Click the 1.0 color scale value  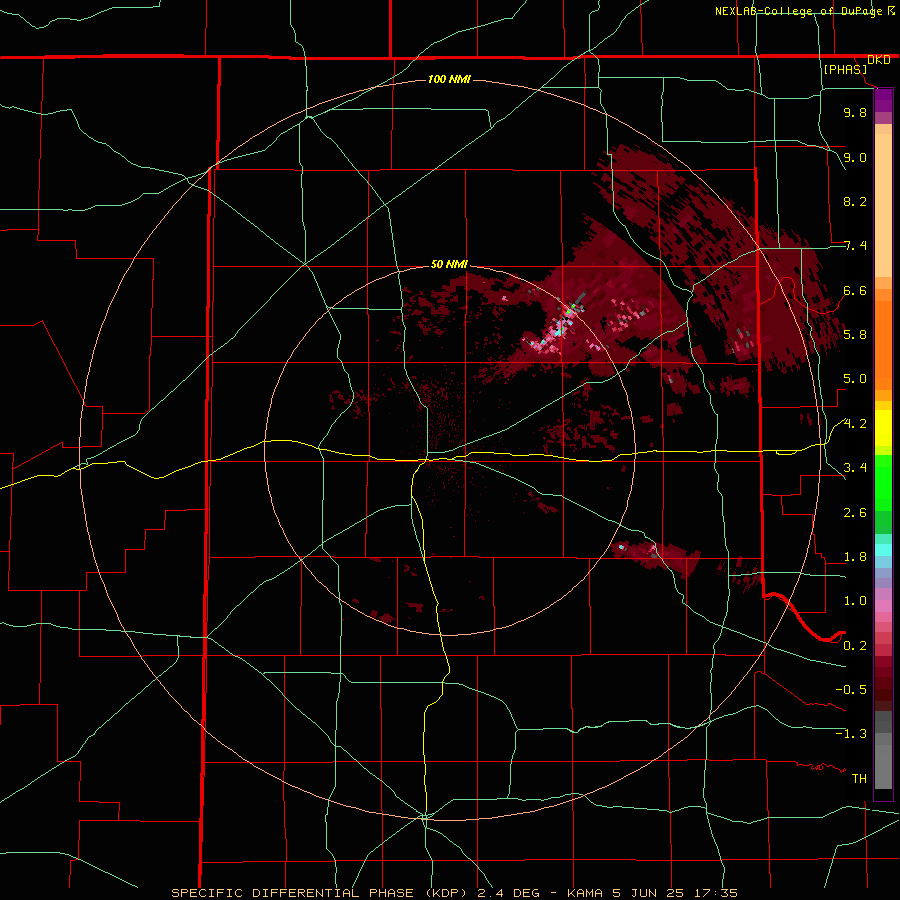[x=855, y=601]
